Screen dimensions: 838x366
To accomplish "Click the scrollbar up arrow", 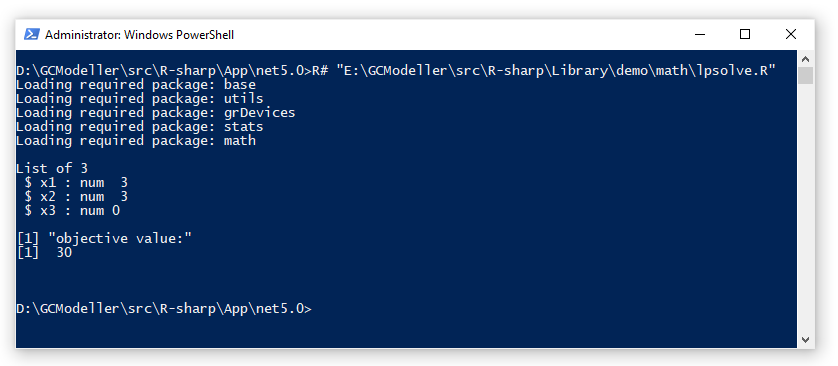I will tap(805, 59).
